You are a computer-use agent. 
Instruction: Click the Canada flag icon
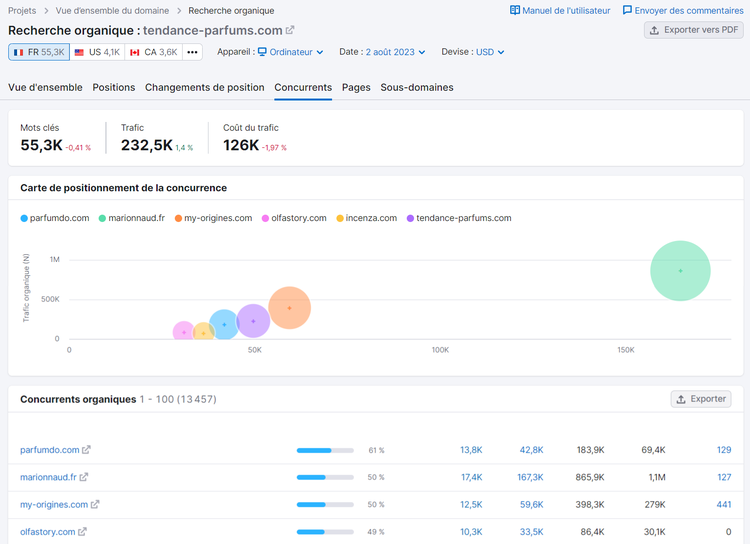click(x=135, y=52)
